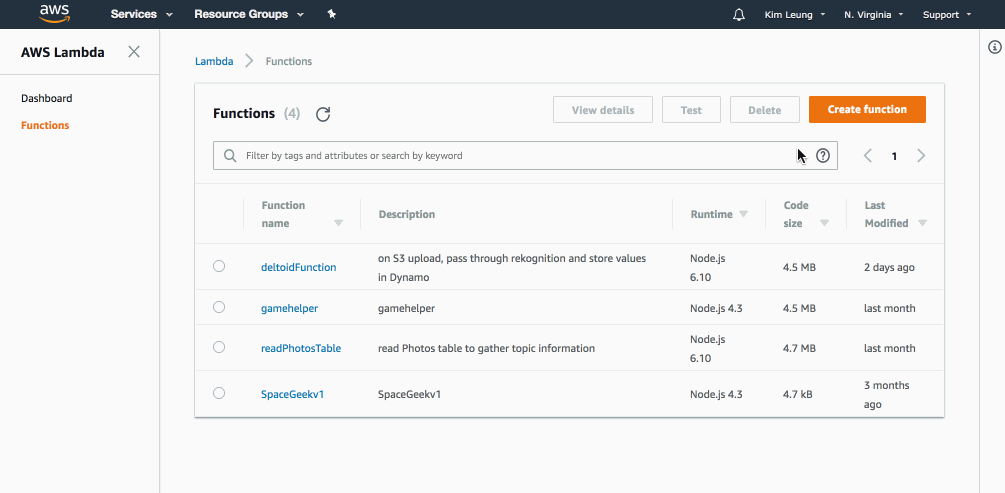Click readPhotosTable's '4.7 MB' size cell

pos(799,349)
